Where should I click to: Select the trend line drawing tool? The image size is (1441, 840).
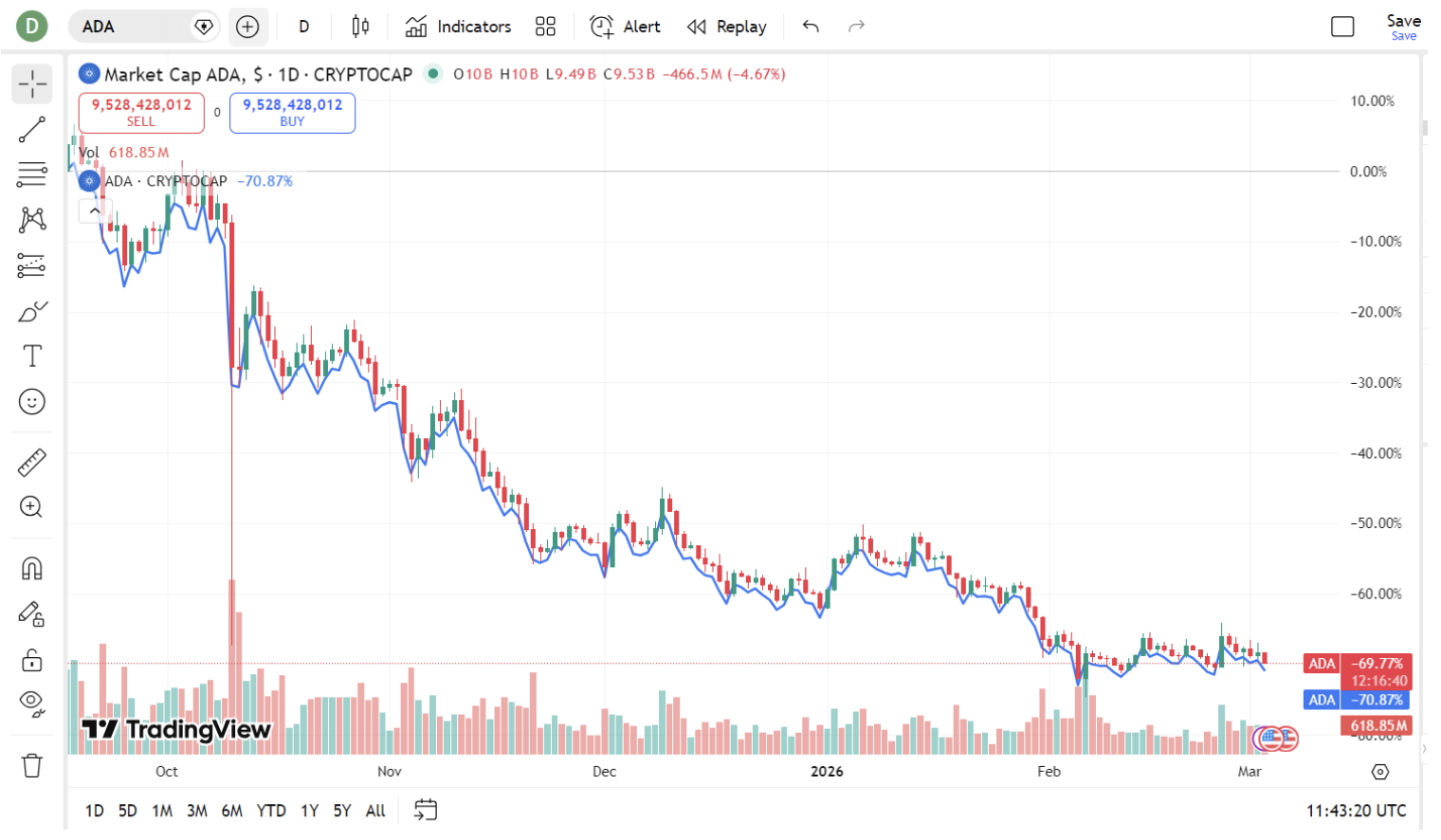(x=31, y=129)
